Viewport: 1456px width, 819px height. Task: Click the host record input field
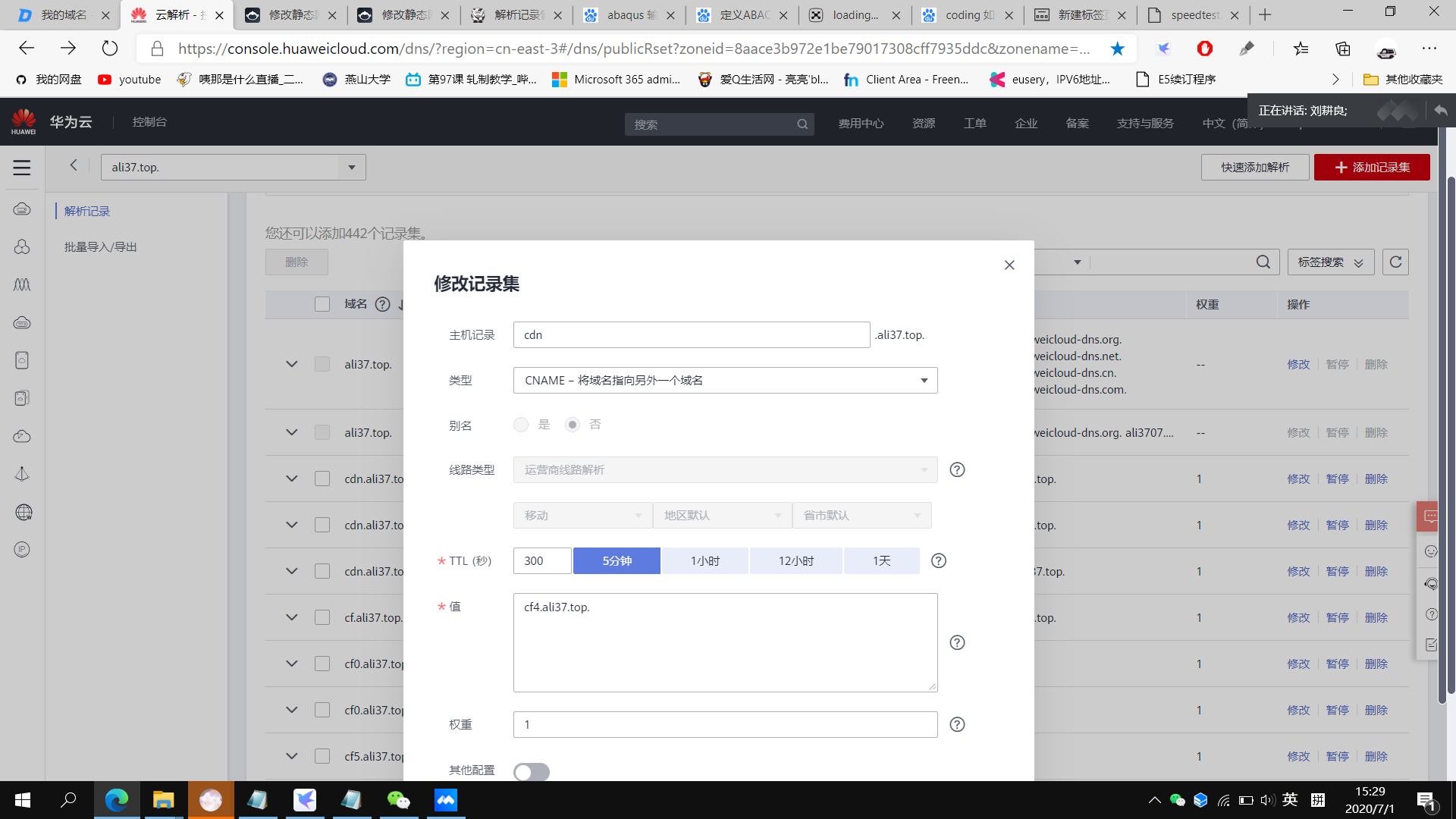coord(691,335)
